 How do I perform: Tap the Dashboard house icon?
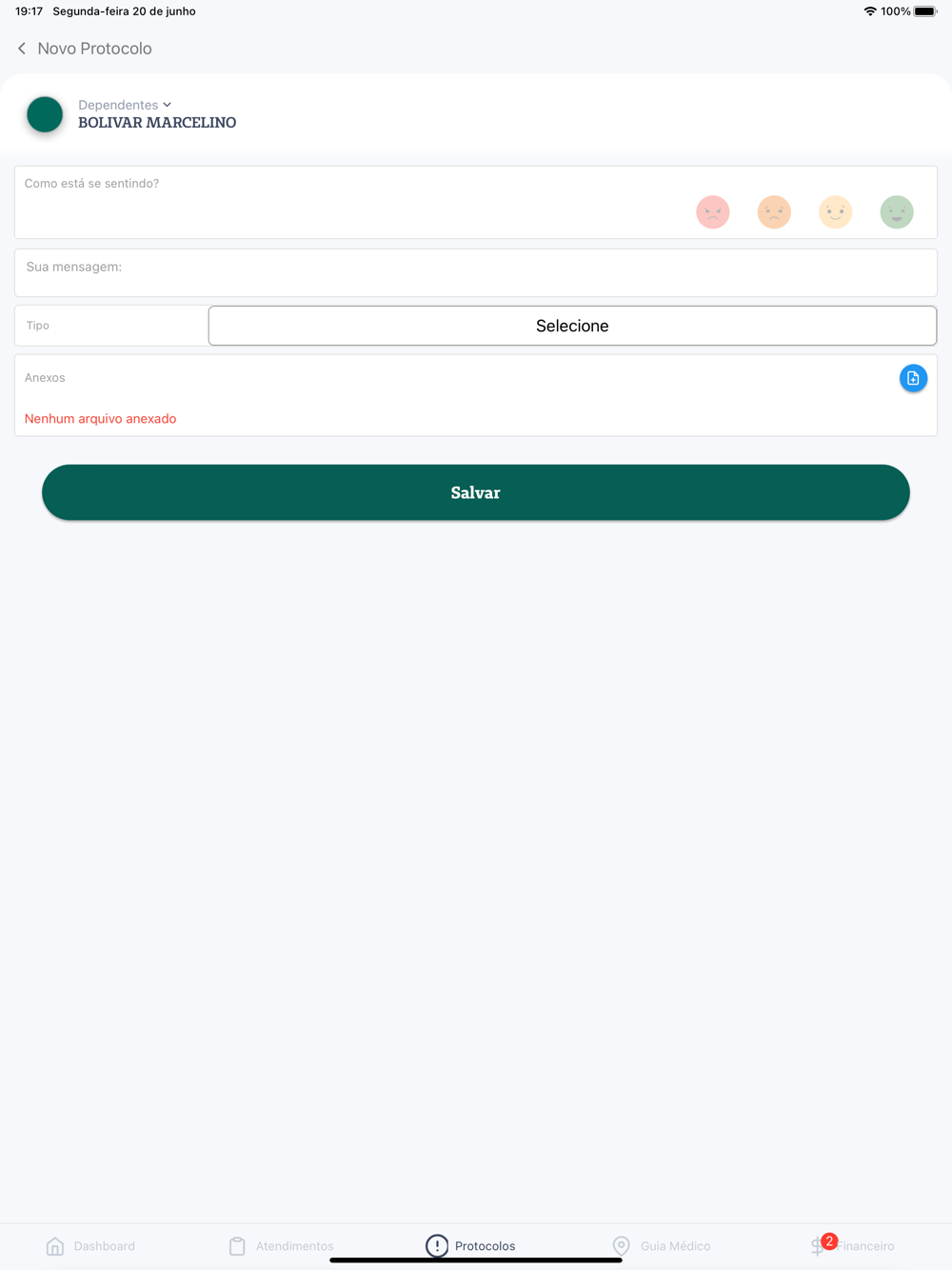(55, 1245)
